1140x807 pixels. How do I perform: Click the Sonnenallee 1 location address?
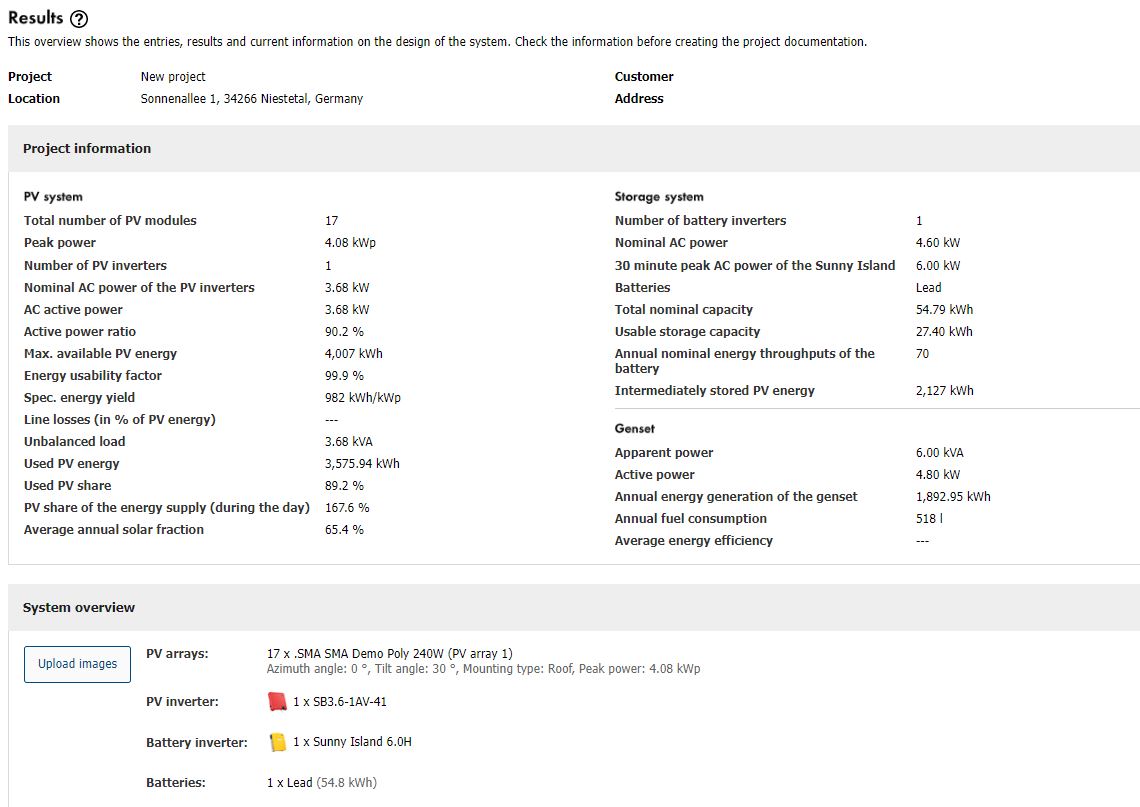pyautogui.click(x=251, y=99)
